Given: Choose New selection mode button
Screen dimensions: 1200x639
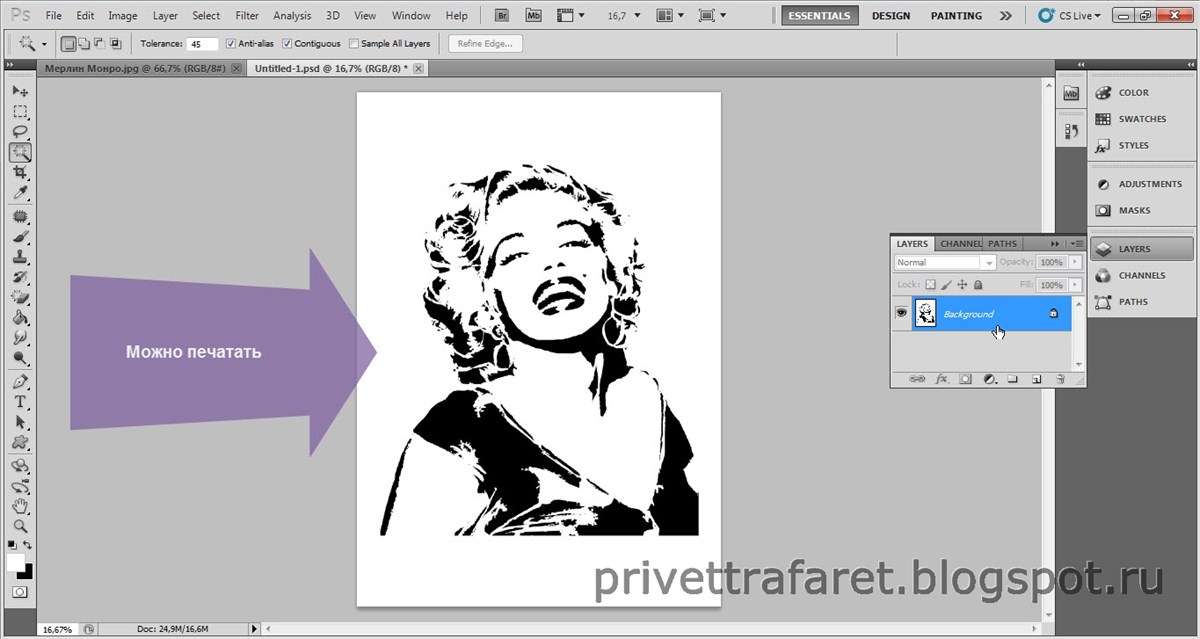Looking at the screenshot, I should (68, 44).
